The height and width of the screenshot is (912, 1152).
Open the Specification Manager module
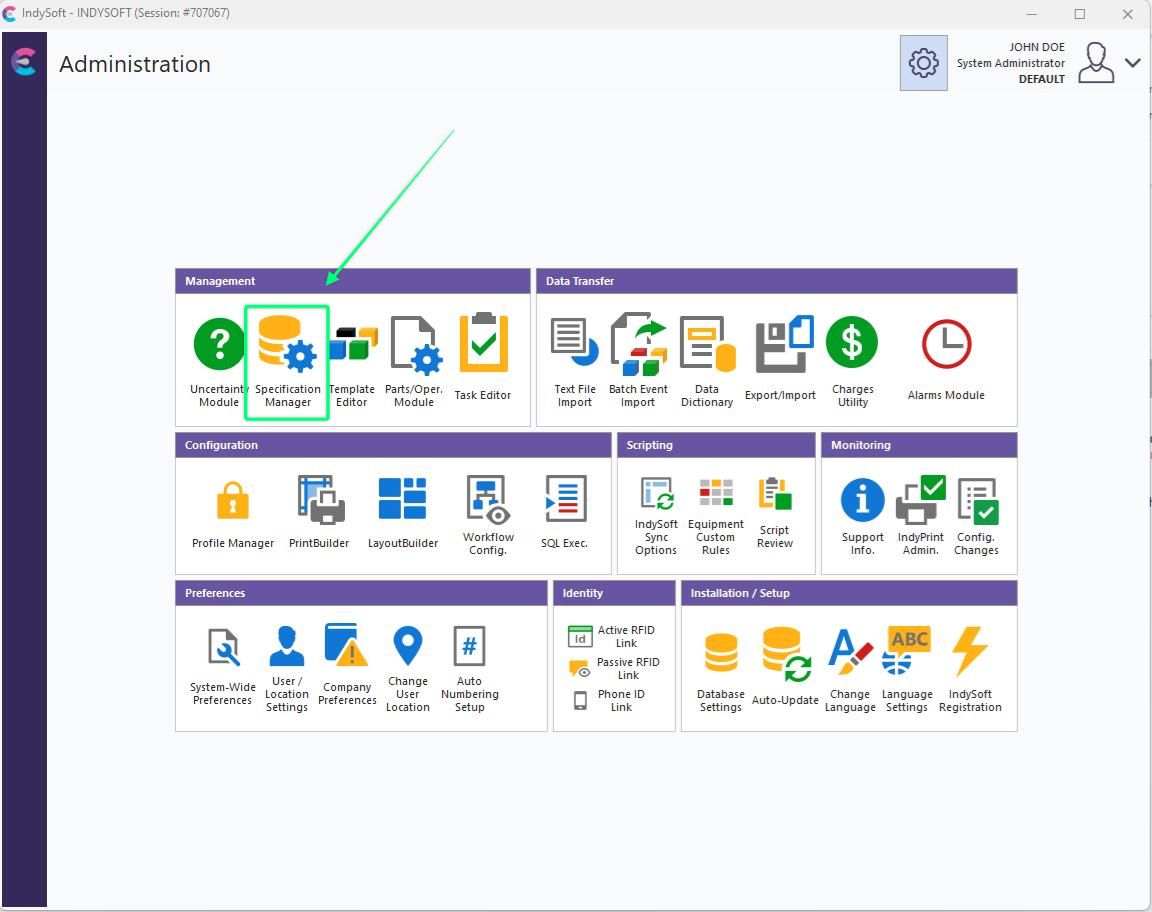(287, 362)
